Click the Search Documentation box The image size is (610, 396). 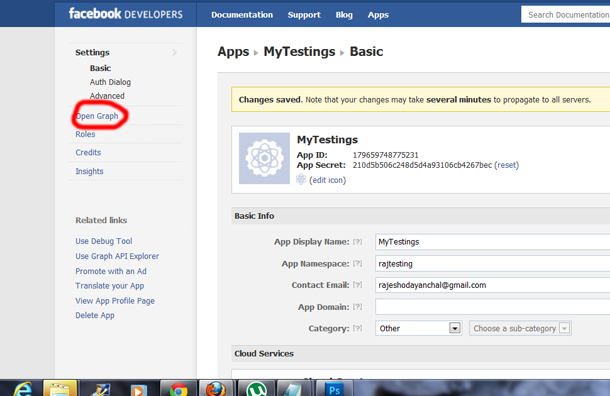pyautogui.click(x=566, y=15)
